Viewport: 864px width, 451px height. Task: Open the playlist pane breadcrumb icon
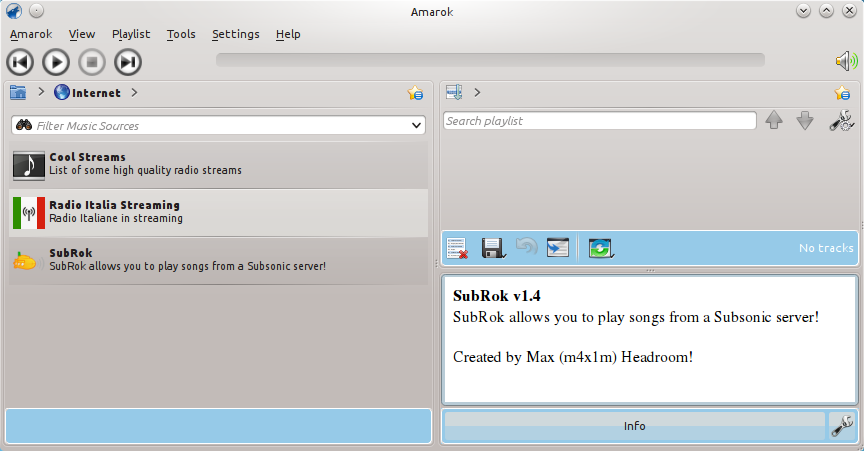click(454, 92)
